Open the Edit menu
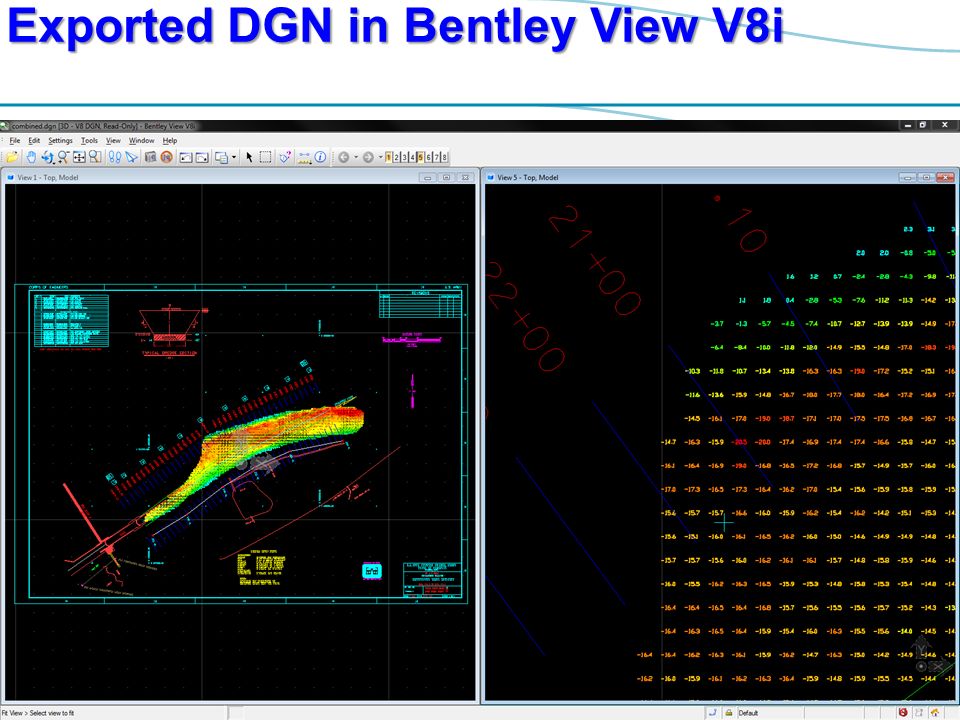The height and width of the screenshot is (720, 960). tap(34, 141)
